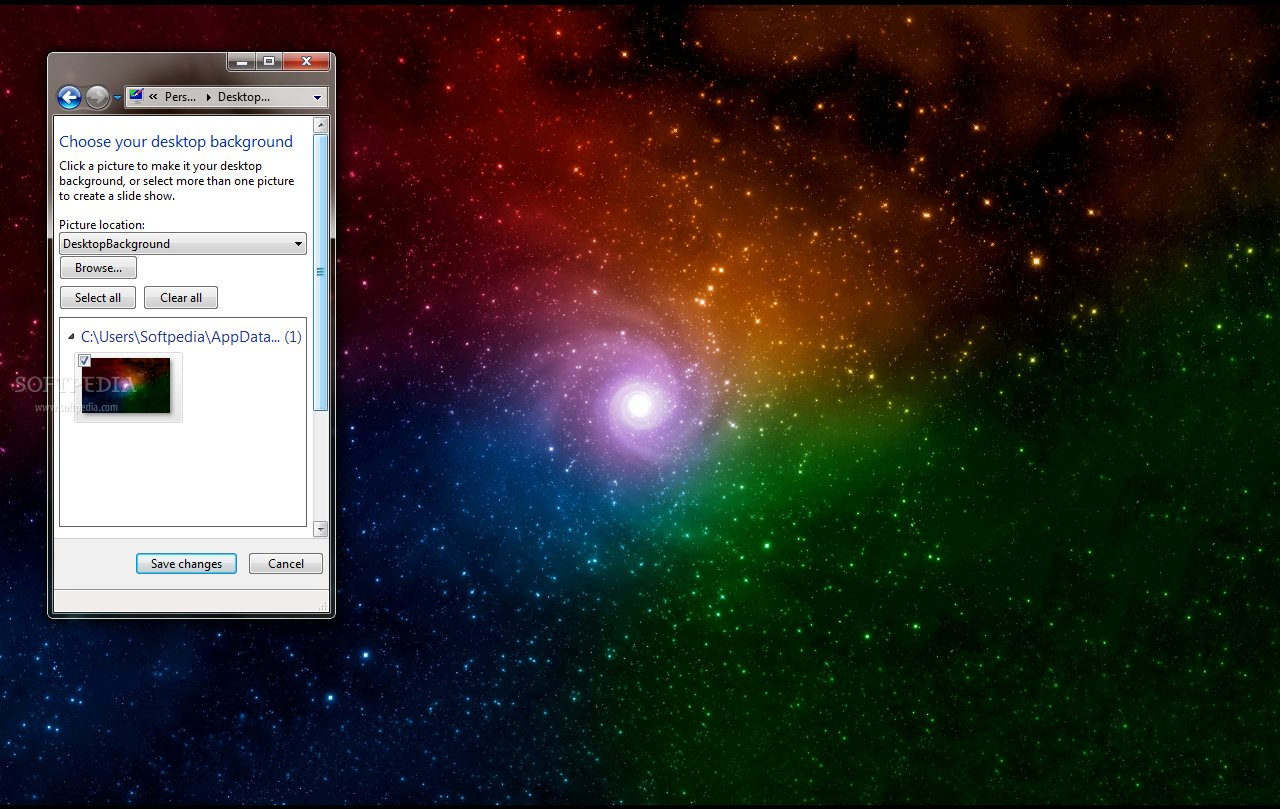1280x809 pixels.
Task: Click the greyed Forward arrow button
Action: pos(97,97)
